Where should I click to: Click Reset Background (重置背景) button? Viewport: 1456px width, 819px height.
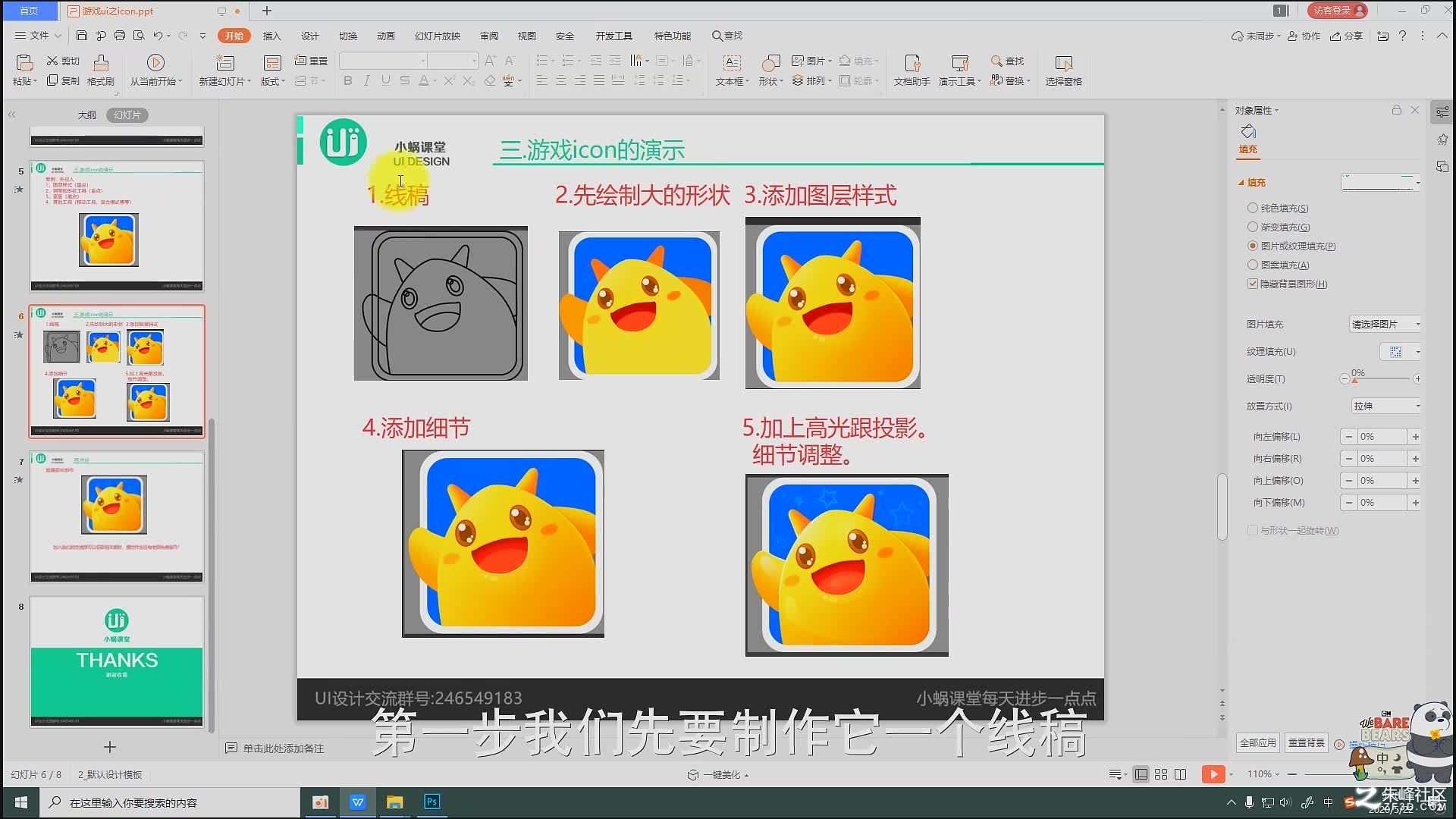point(1307,742)
